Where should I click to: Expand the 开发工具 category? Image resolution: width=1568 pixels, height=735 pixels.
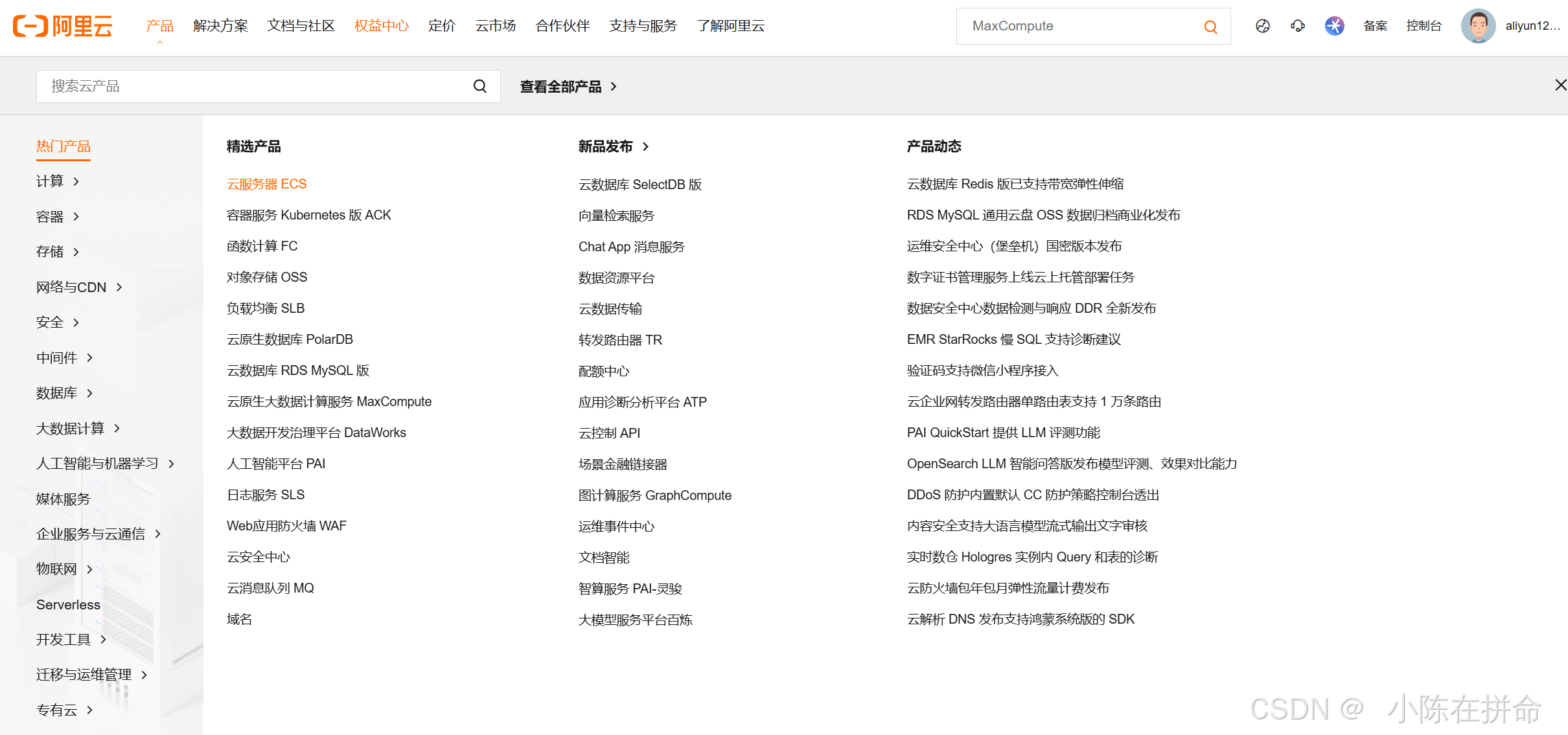coord(71,640)
